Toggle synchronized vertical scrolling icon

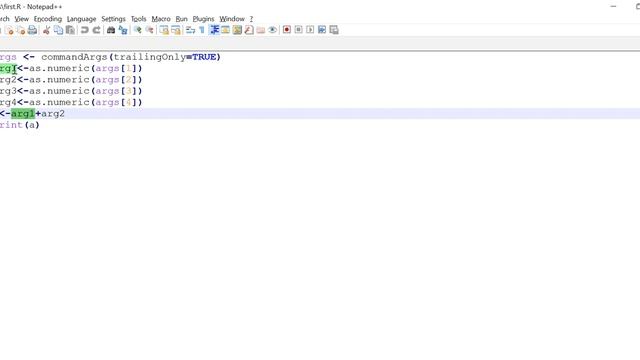164,30
